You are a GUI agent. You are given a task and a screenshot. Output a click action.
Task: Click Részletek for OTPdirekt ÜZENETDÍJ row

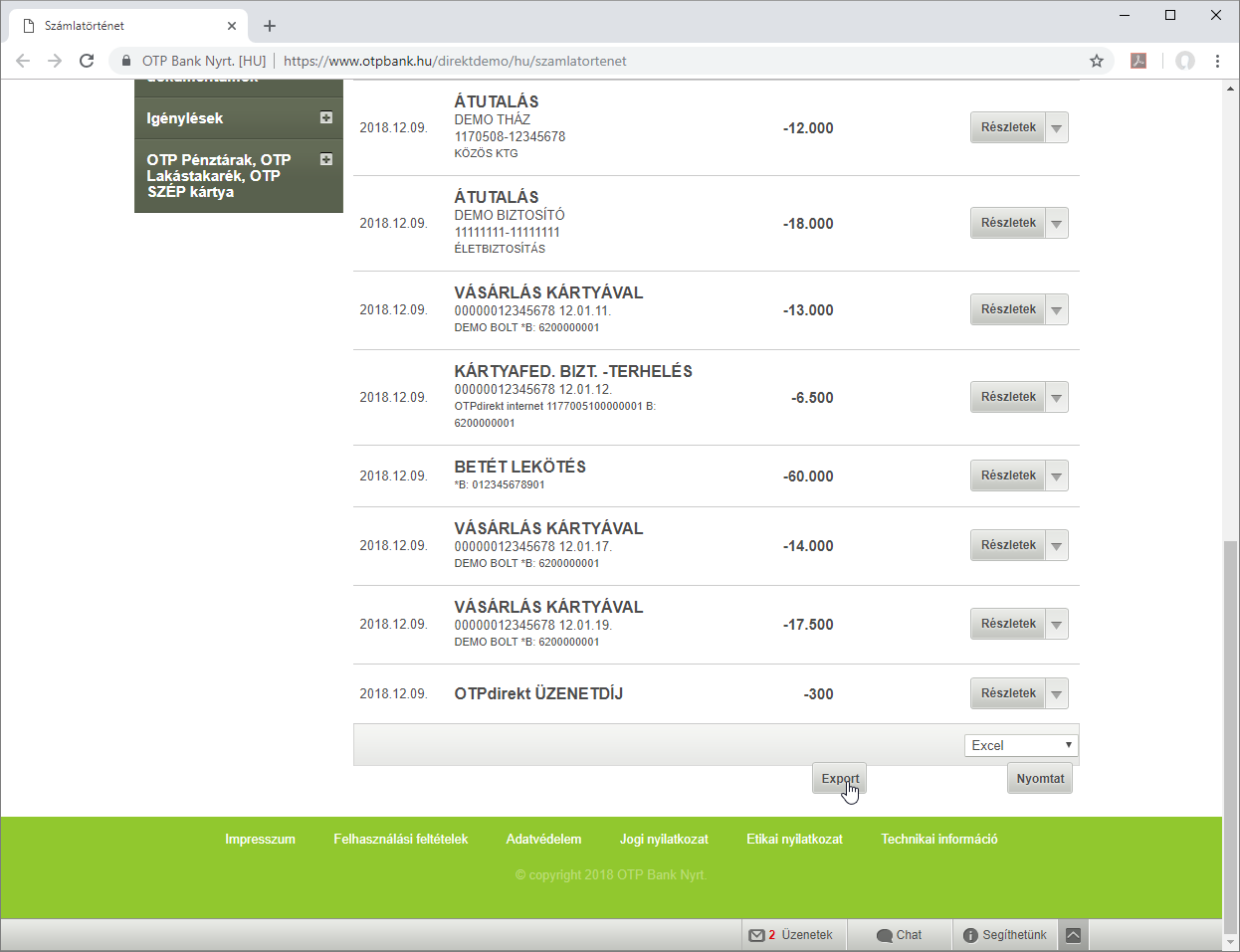tap(1007, 693)
